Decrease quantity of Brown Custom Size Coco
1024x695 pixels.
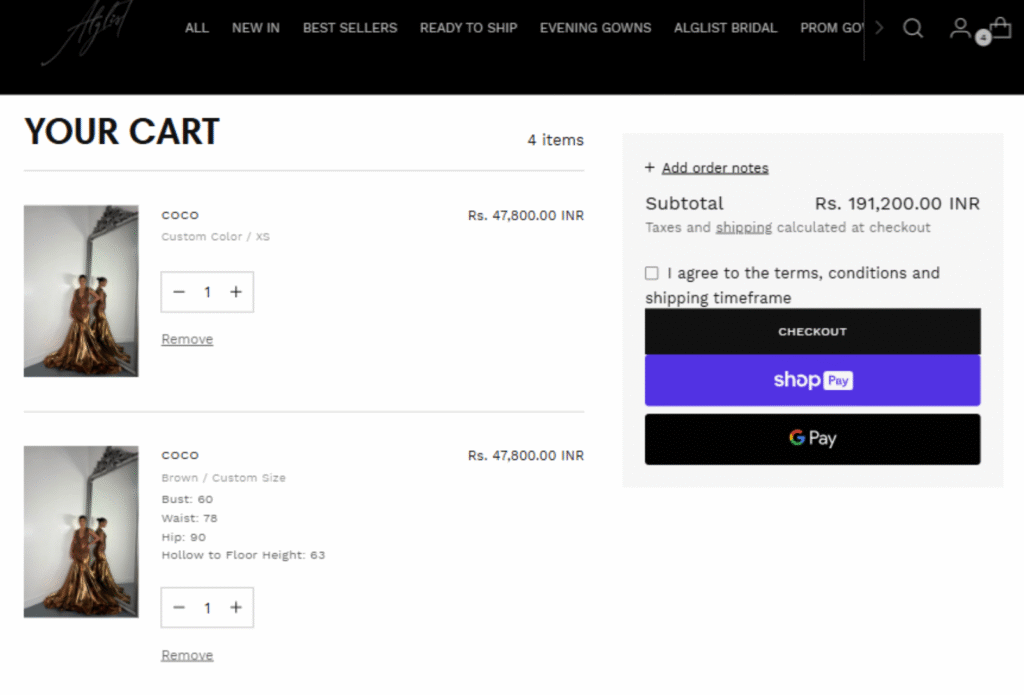pos(179,608)
